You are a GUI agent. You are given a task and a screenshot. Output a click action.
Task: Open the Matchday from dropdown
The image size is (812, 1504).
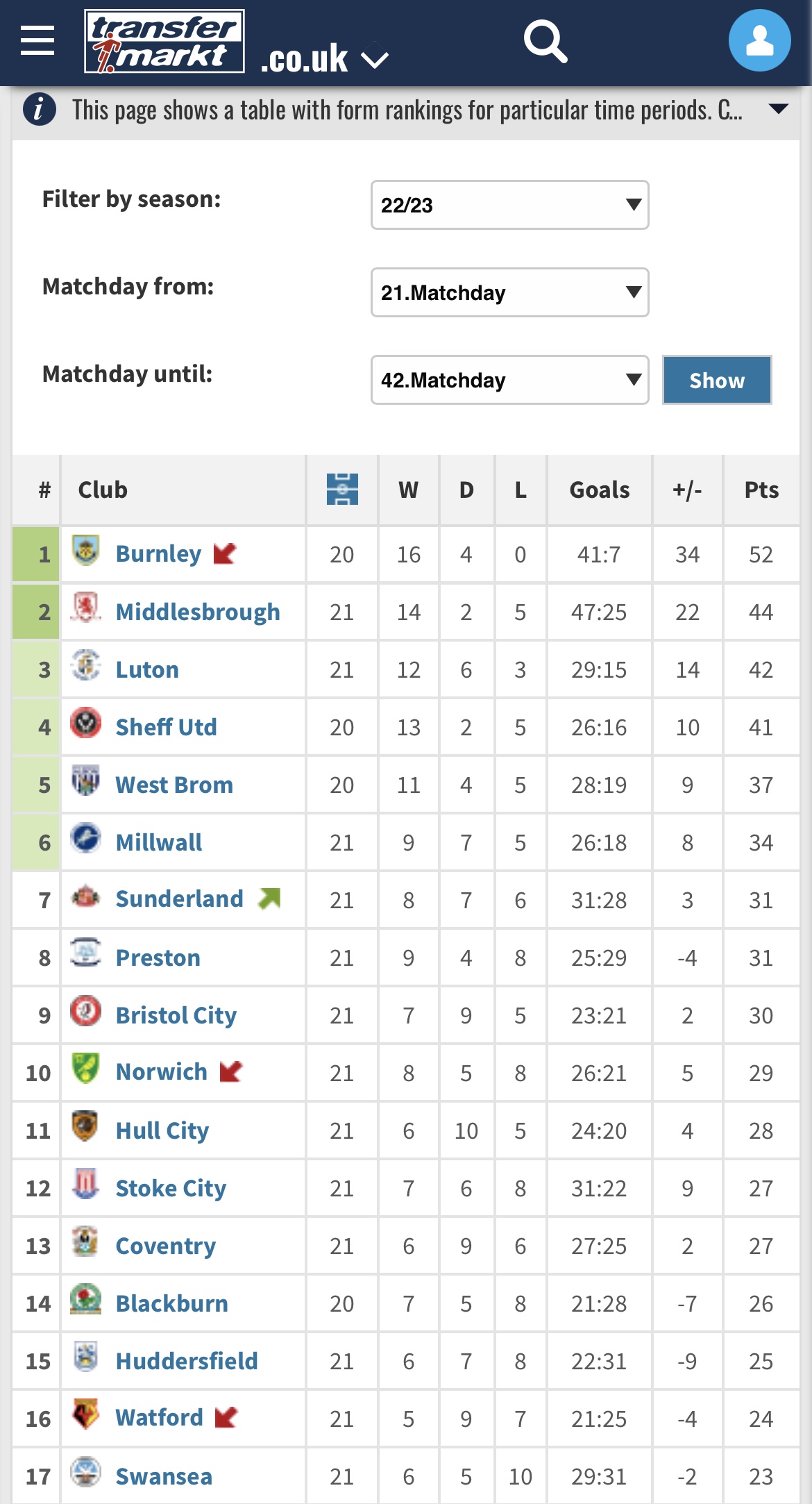(509, 292)
